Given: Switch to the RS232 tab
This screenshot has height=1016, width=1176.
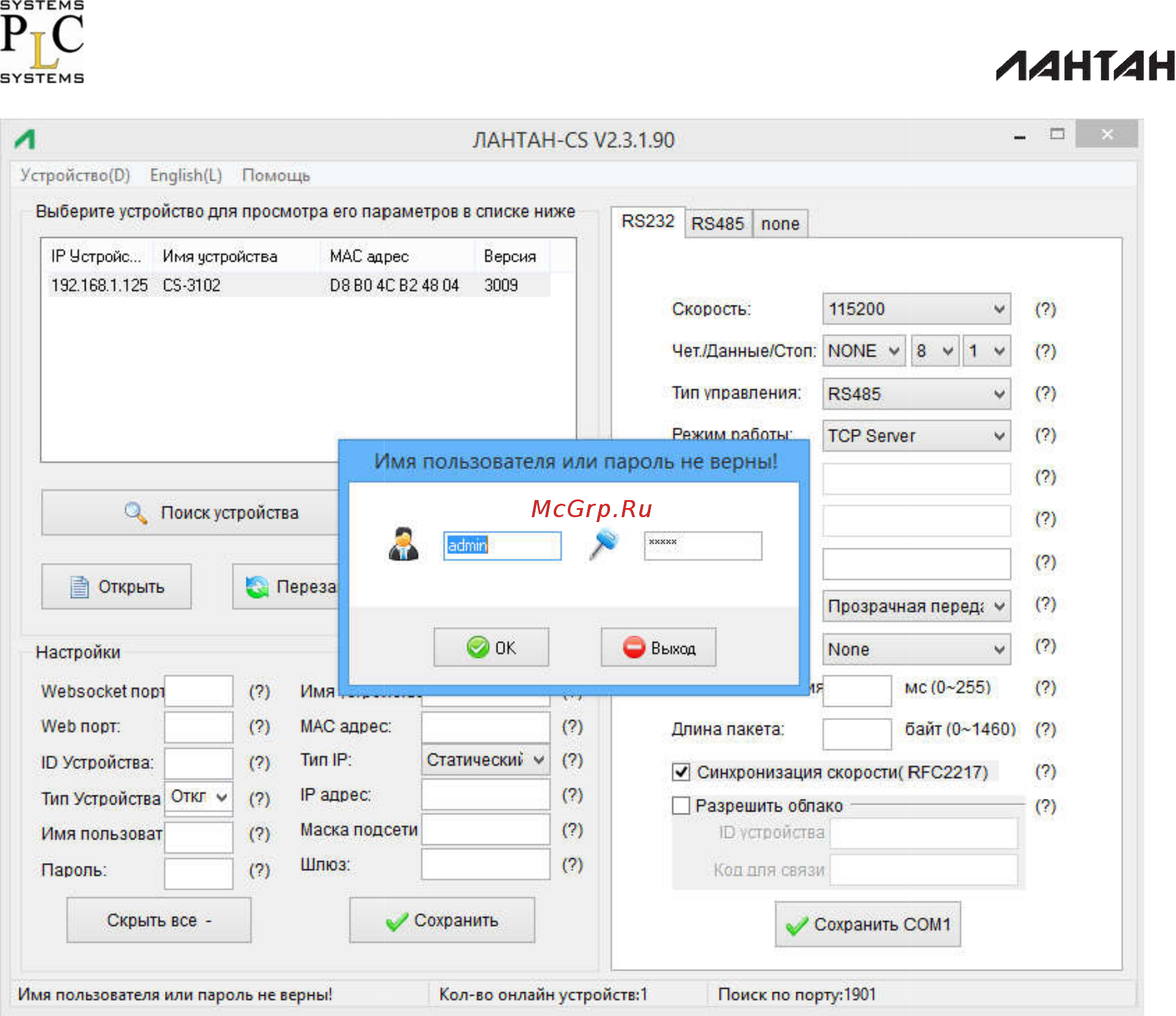Looking at the screenshot, I should [x=648, y=221].
